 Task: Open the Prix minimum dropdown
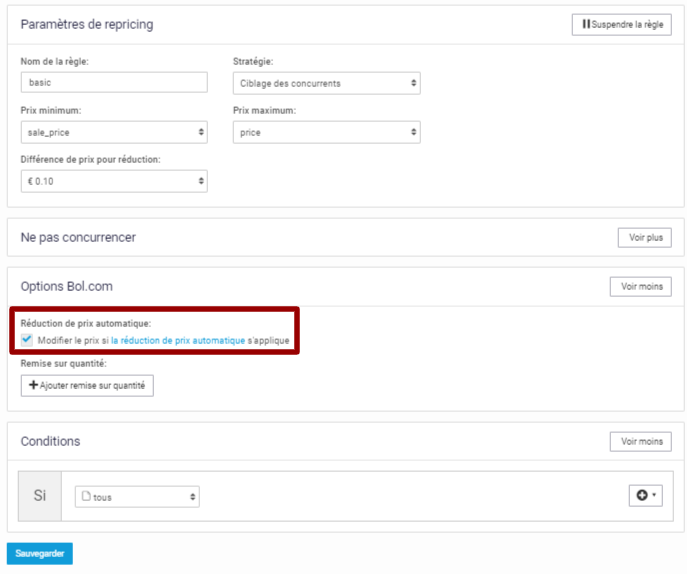pyautogui.click(x=114, y=132)
